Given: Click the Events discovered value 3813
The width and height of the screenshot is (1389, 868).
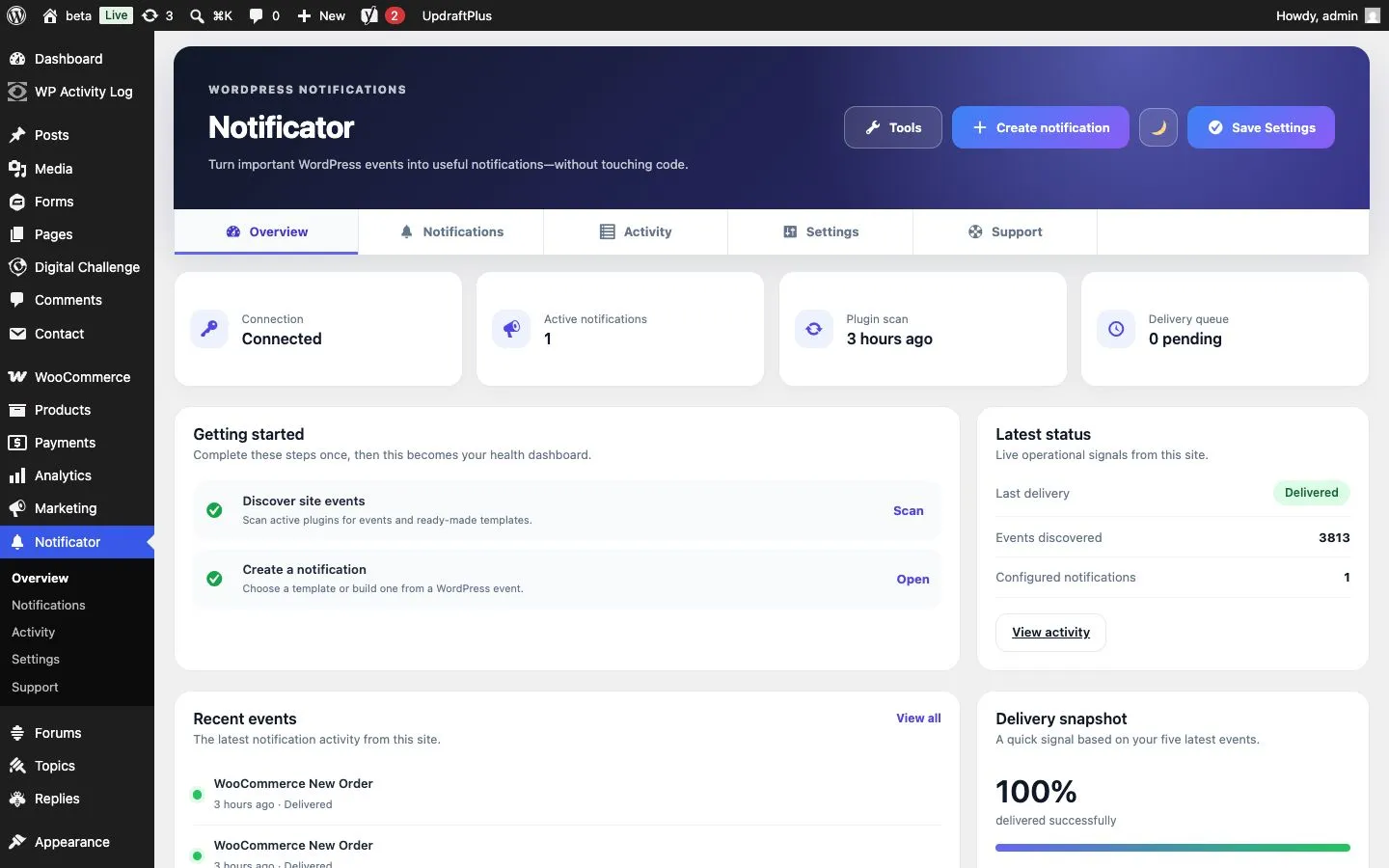Looking at the screenshot, I should point(1334,537).
